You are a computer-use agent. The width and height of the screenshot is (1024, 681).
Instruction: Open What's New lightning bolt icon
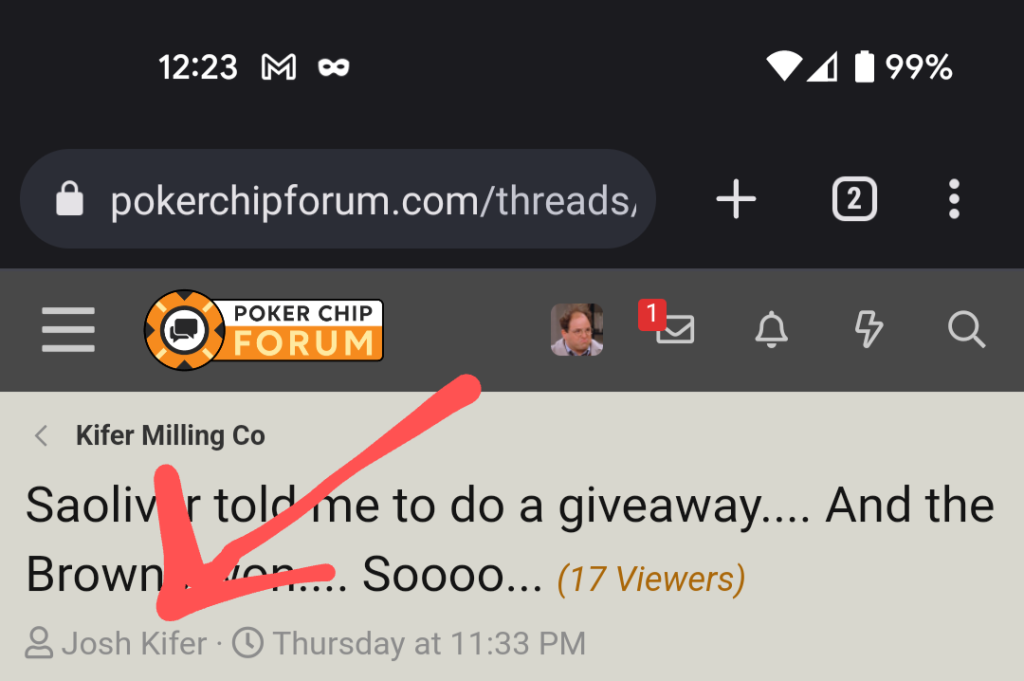click(x=869, y=329)
